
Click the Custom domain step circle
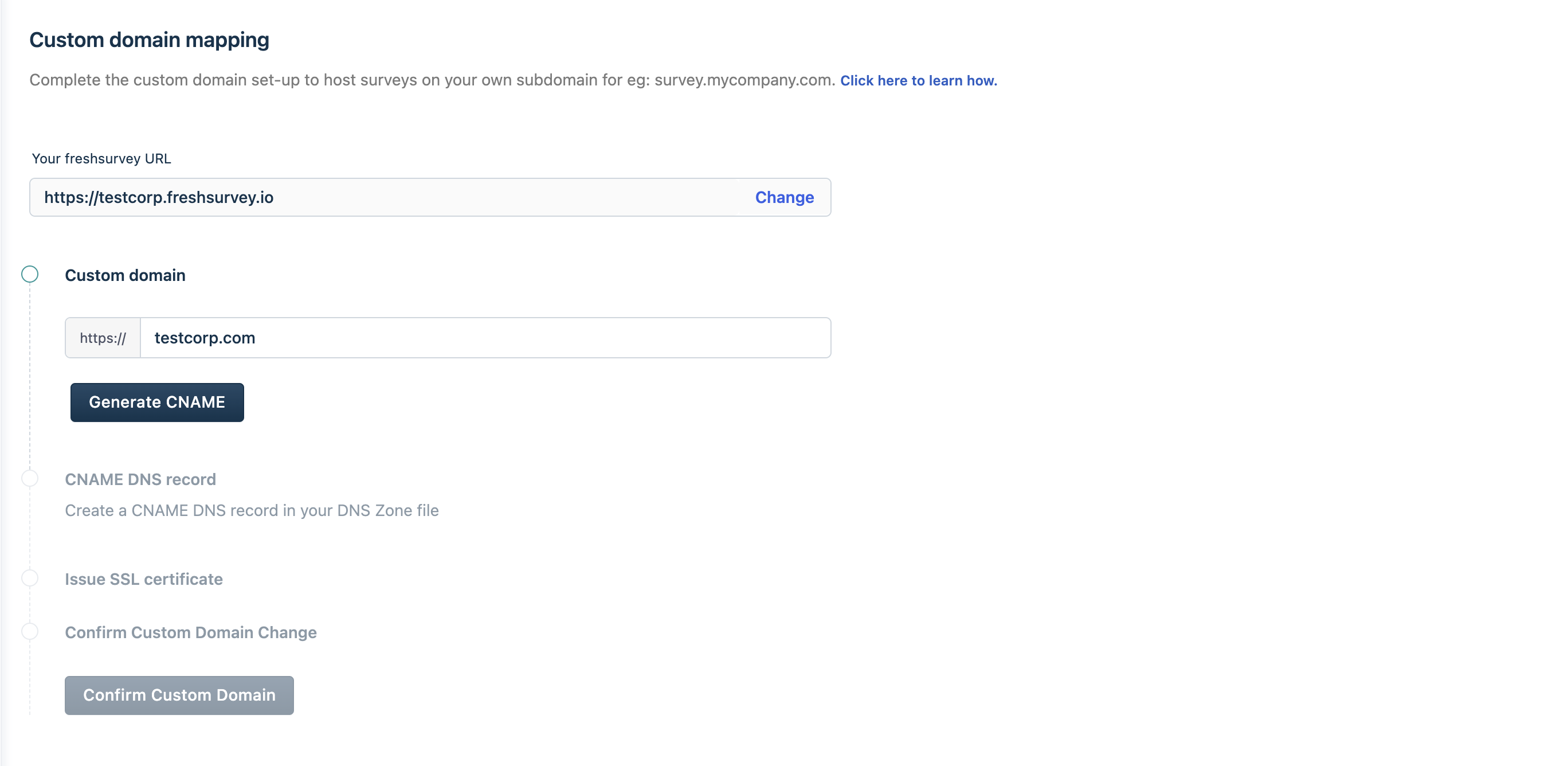click(30, 275)
